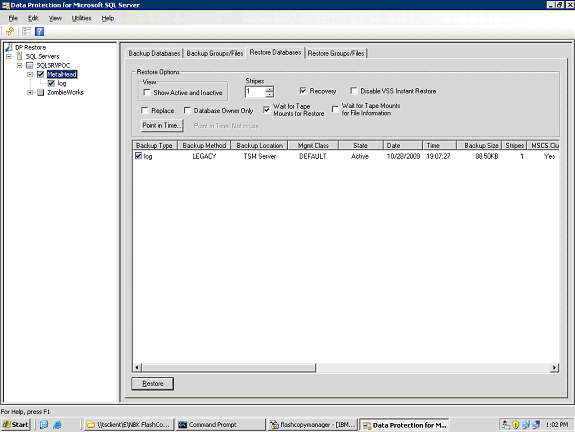Collapse the SQLSRVPOC tree node

coord(19,65)
